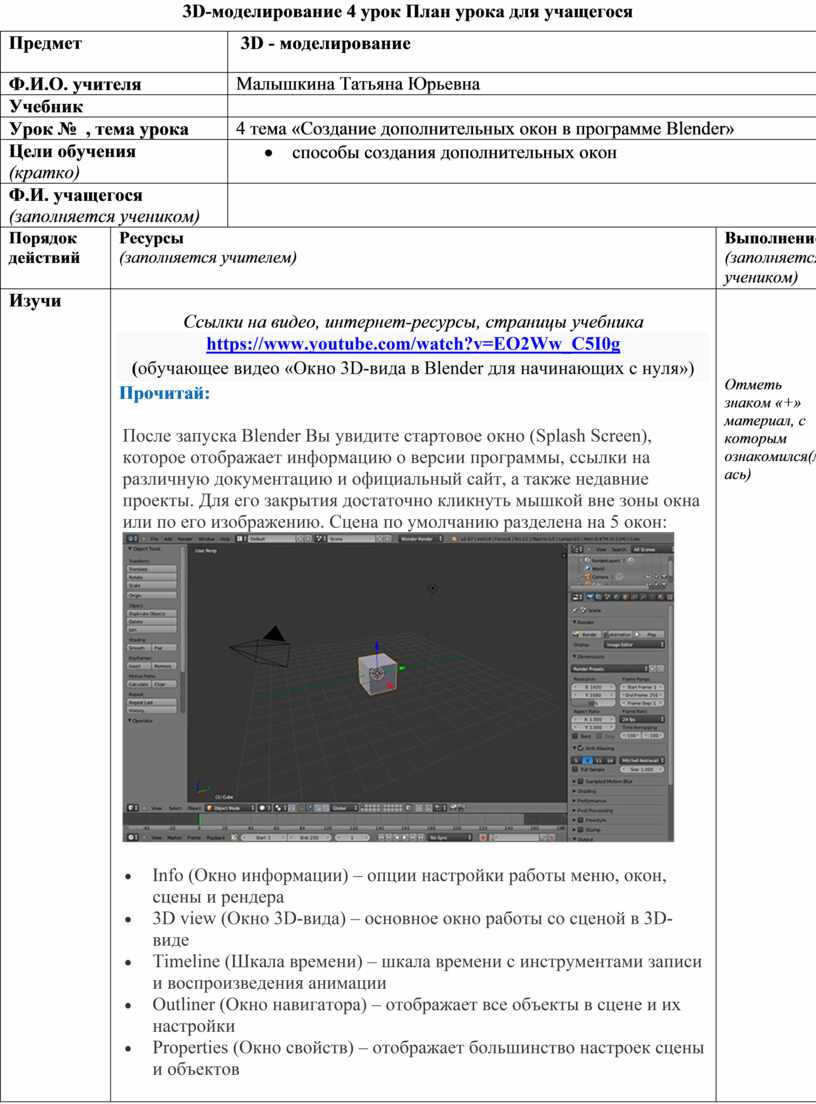
Task: Open the Select menu in the 3D View header
Action: click(x=175, y=808)
